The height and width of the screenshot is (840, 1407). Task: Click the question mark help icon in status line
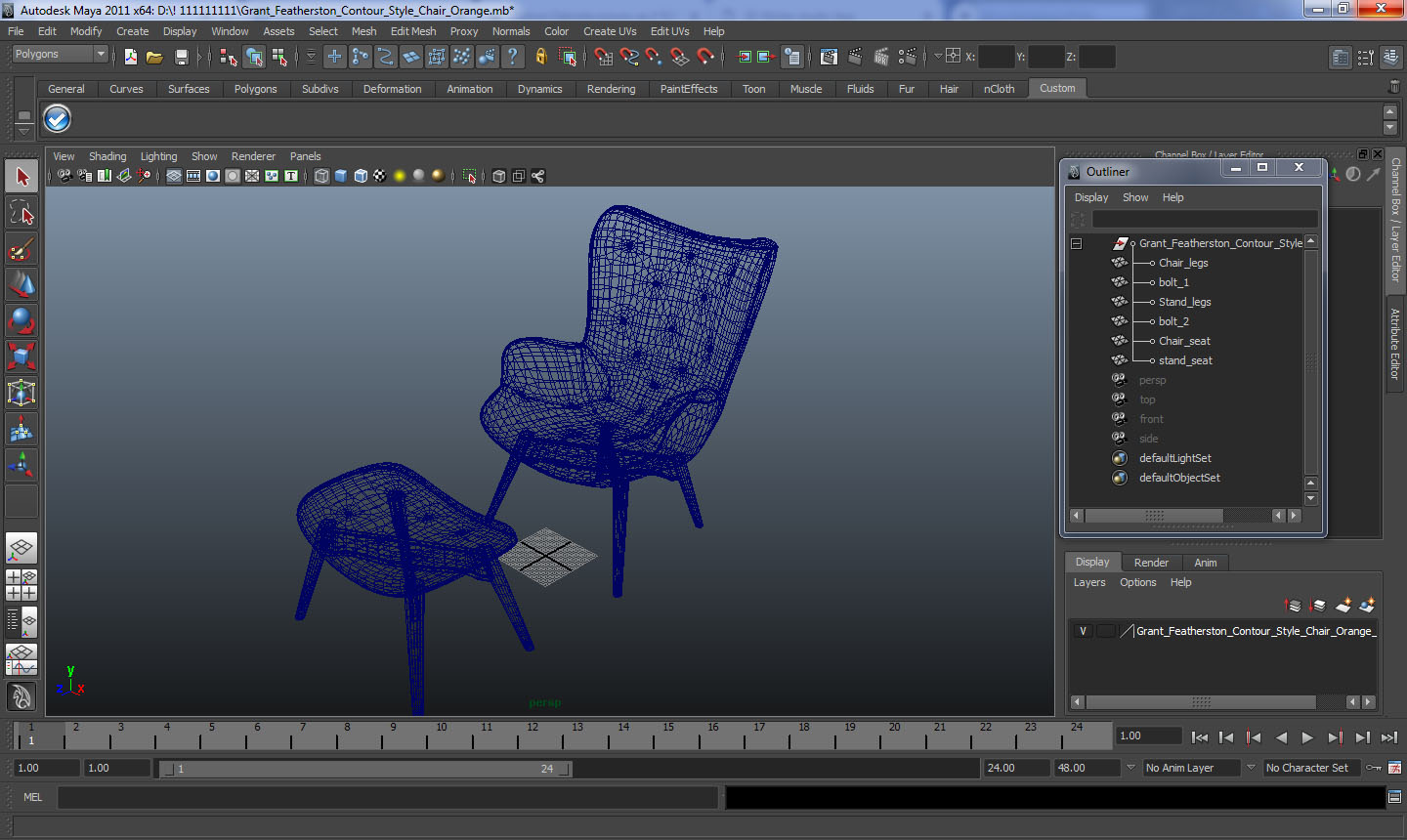[x=512, y=57]
